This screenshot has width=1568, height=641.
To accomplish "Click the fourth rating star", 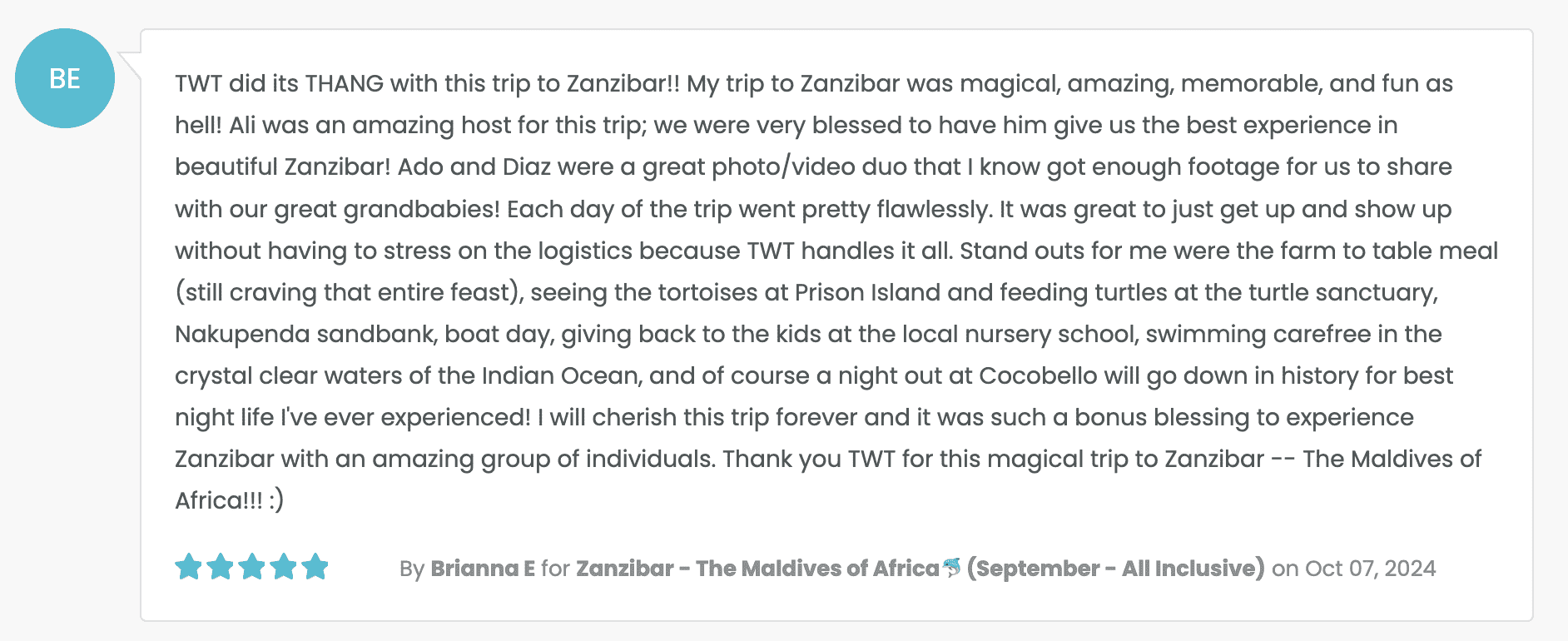I will coord(284,567).
